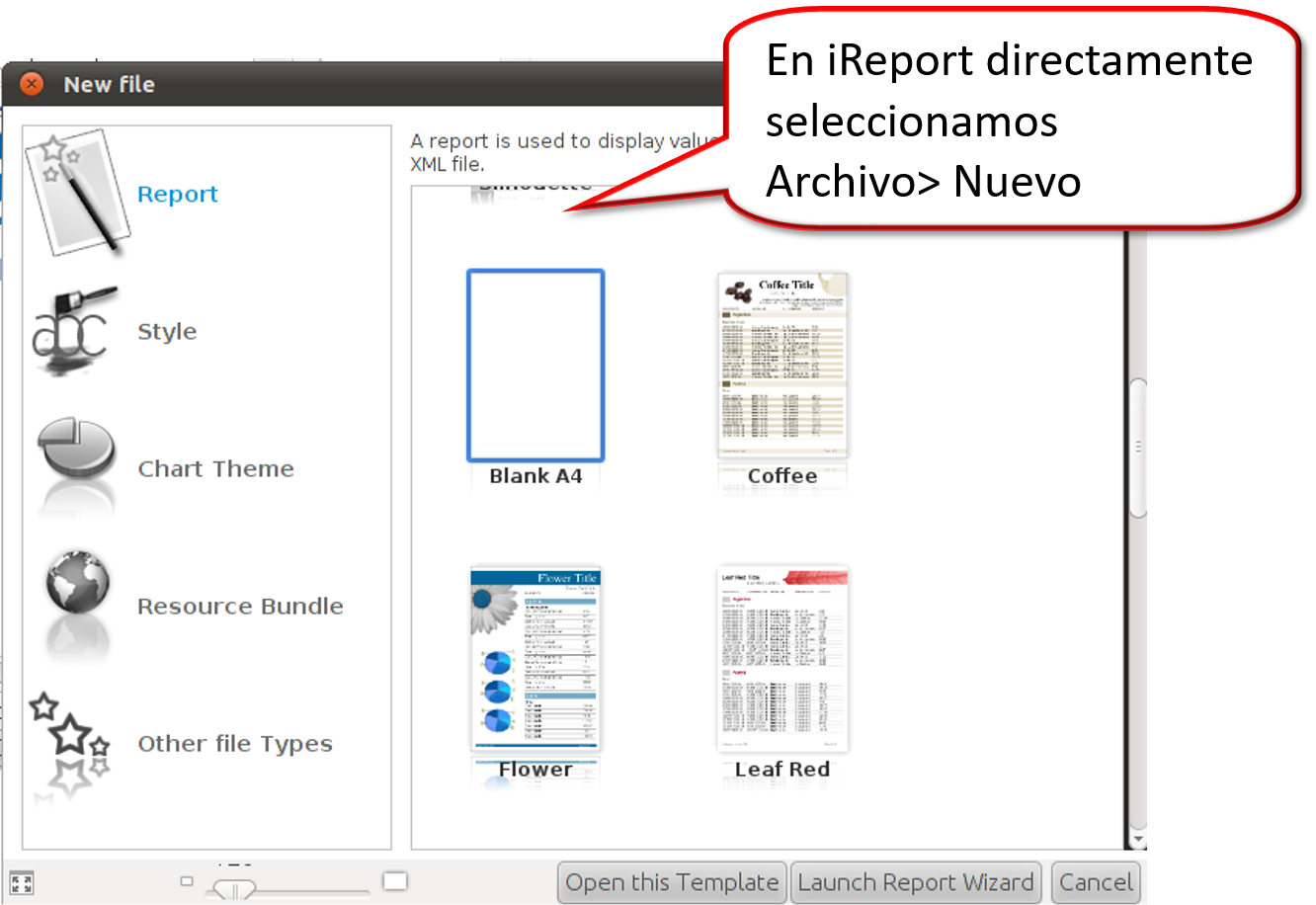Click the Resource Bundle label
The width and height of the screenshot is (1316, 905).
click(x=241, y=607)
